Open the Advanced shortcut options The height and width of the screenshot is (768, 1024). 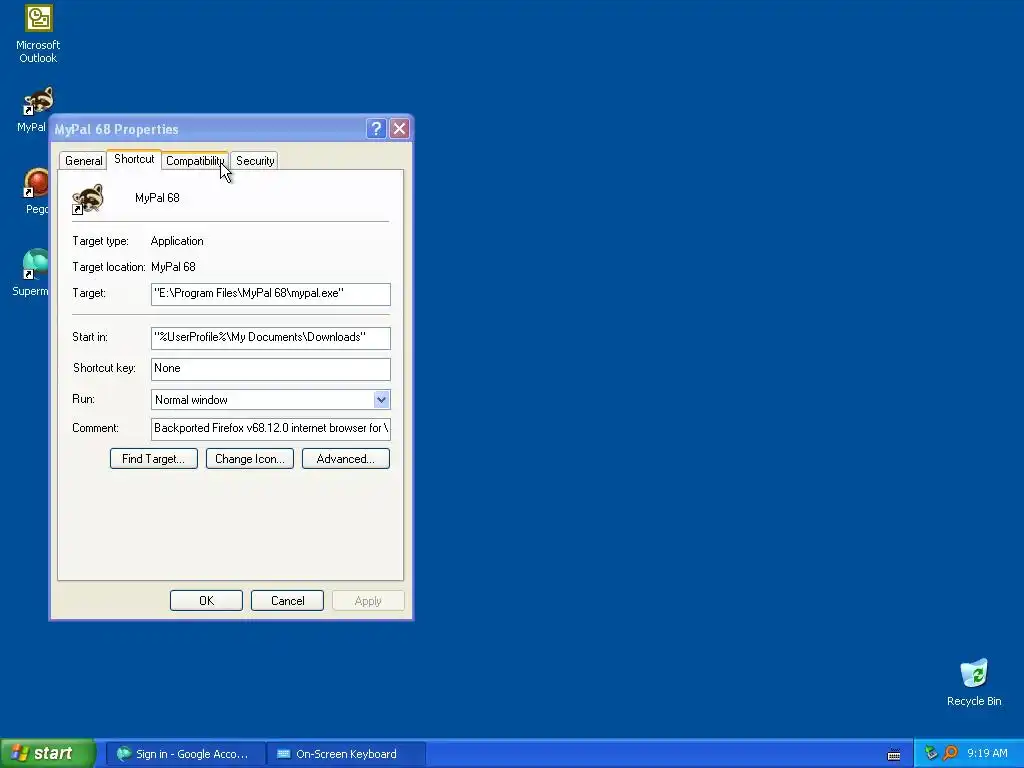[345, 458]
